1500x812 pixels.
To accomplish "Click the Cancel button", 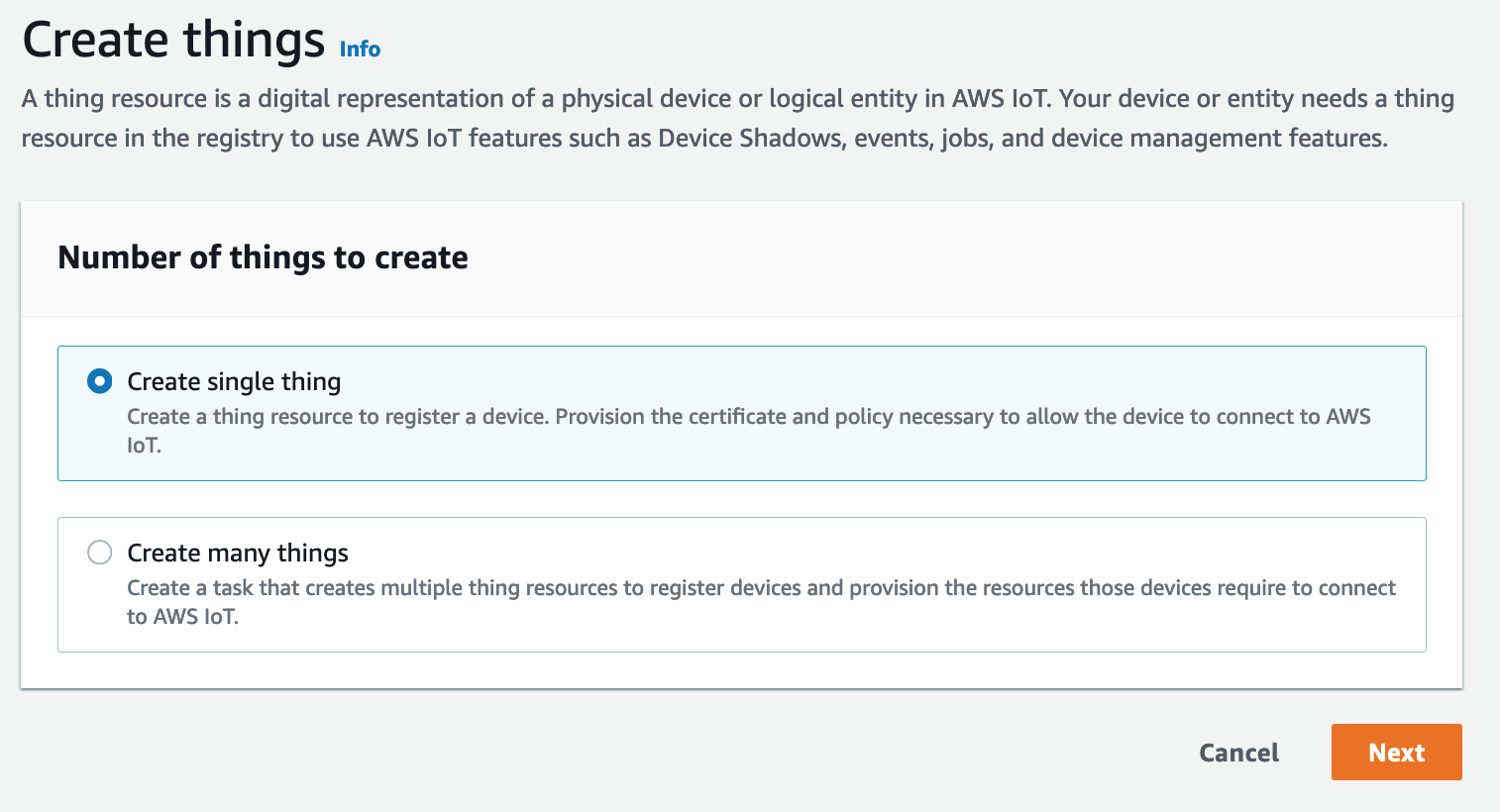I will pos(1238,753).
